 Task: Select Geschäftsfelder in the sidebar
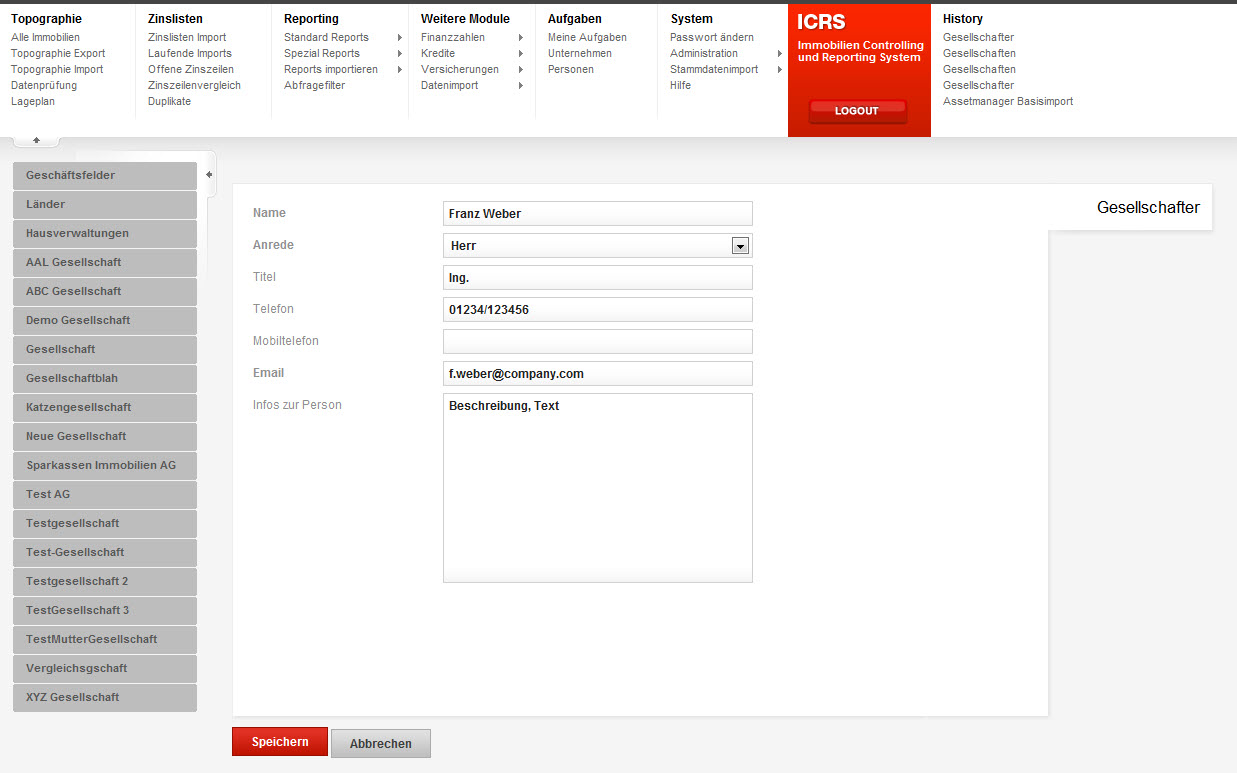105,175
